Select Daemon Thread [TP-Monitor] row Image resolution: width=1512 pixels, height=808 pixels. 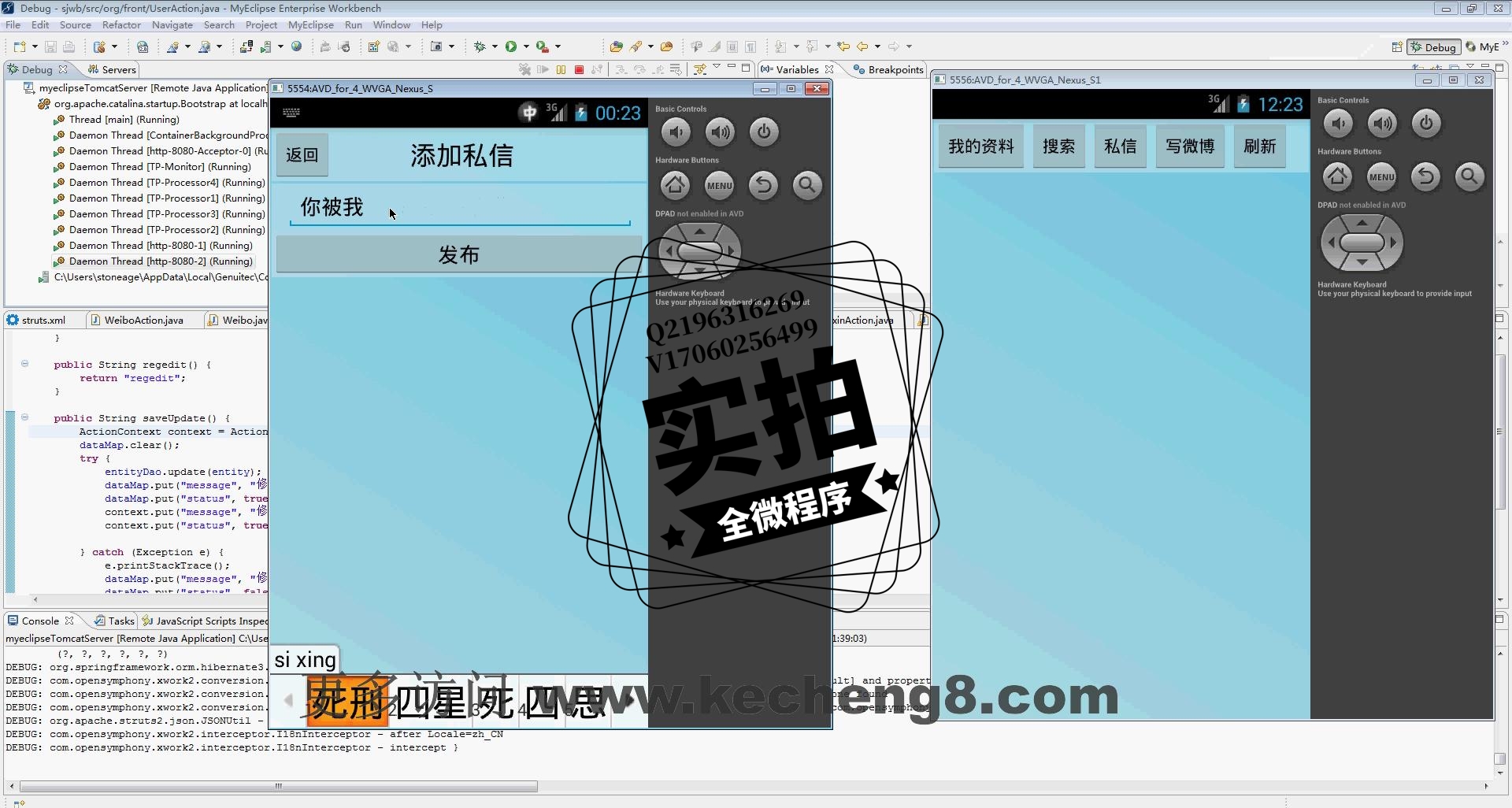152,166
